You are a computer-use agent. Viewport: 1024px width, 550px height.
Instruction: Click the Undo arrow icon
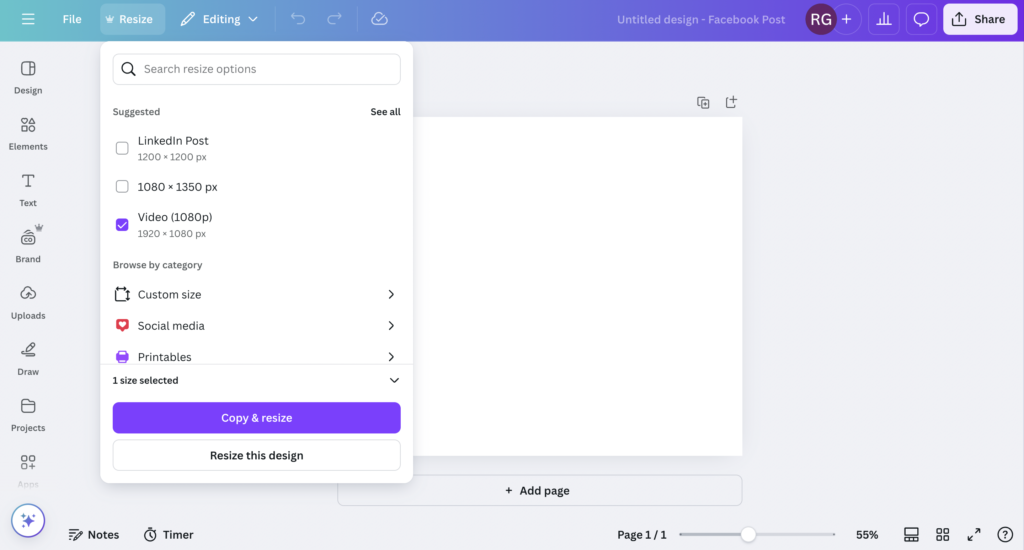298,19
